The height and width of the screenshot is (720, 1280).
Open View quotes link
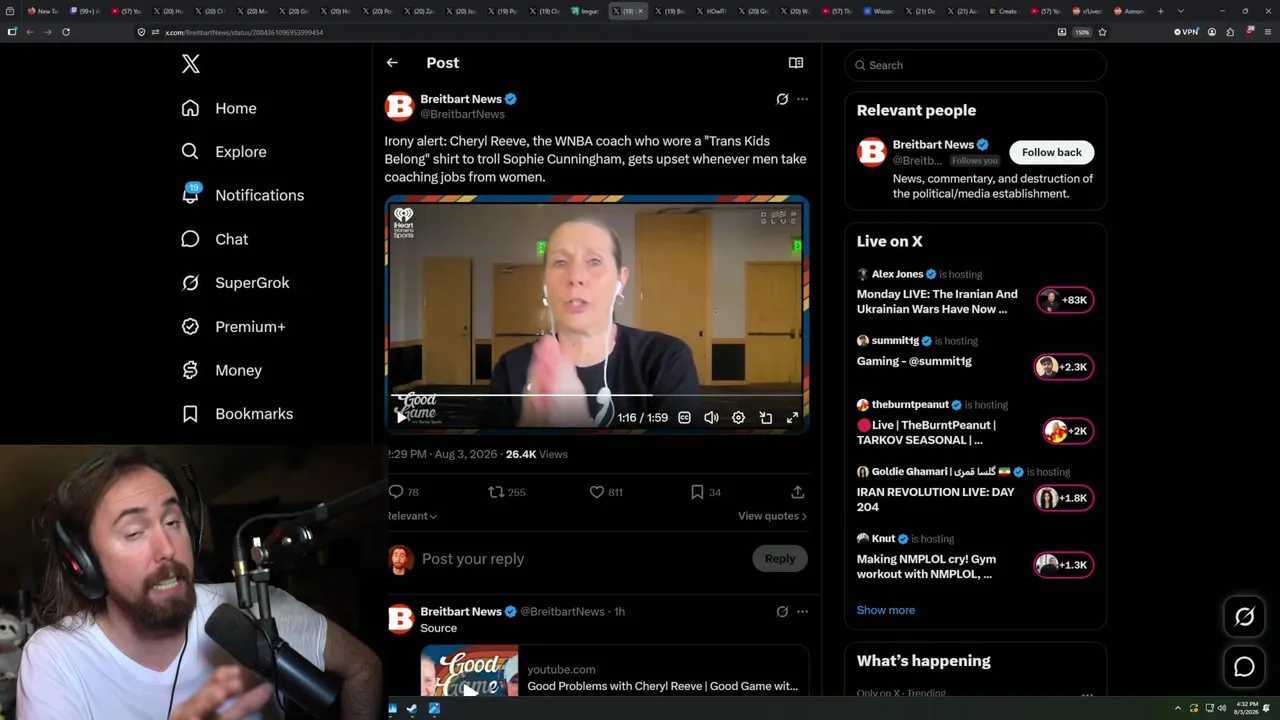772,516
